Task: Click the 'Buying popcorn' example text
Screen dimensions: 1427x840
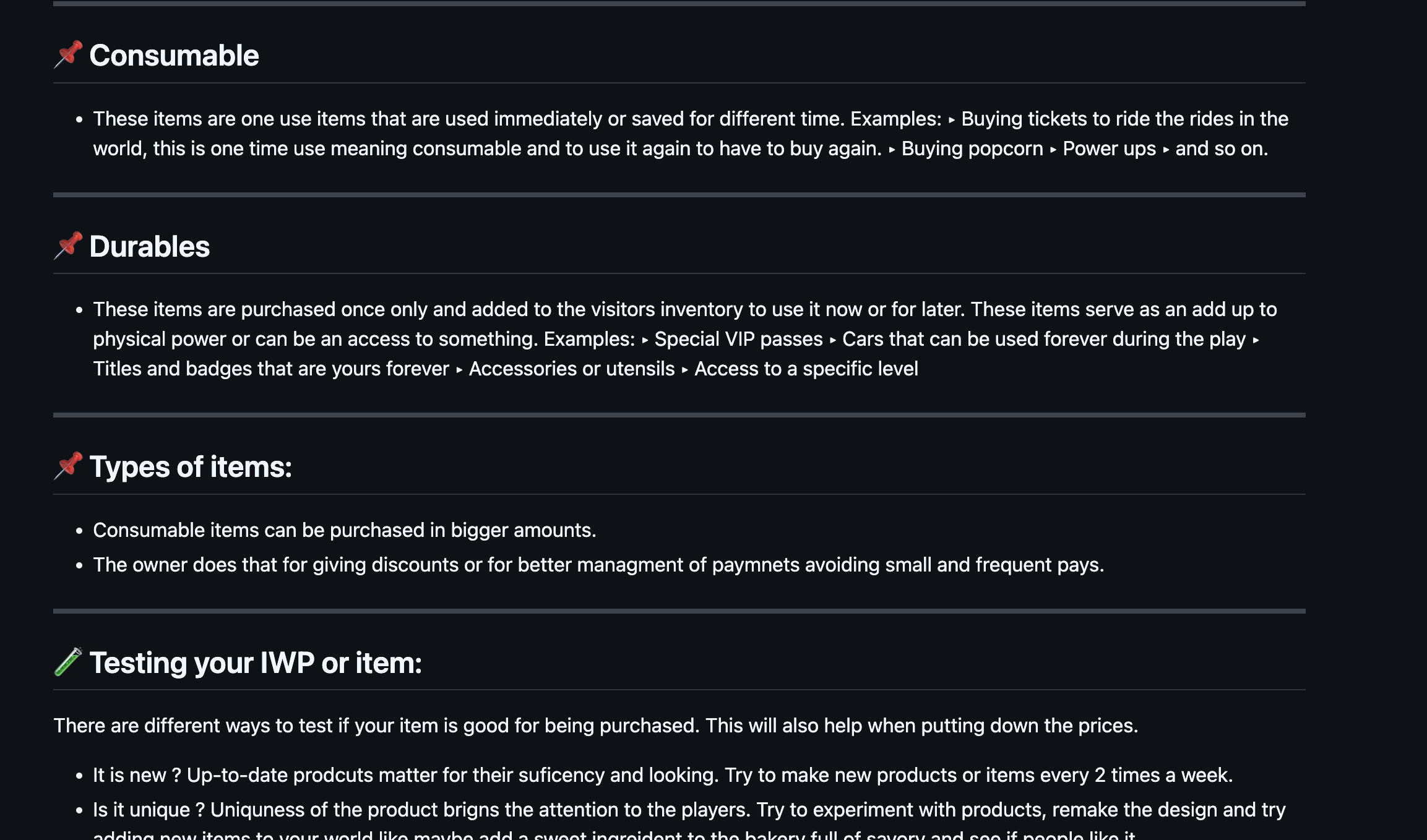Action: pos(972,148)
